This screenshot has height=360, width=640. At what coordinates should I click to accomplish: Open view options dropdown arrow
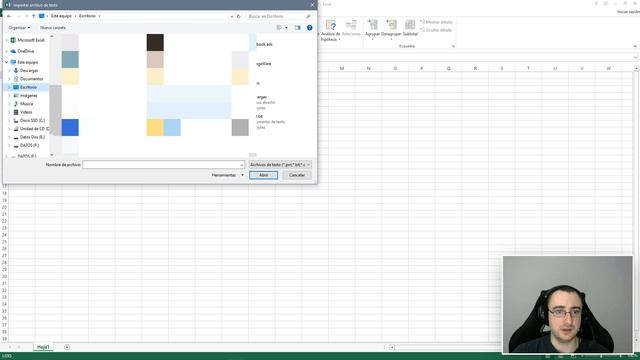coord(286,28)
